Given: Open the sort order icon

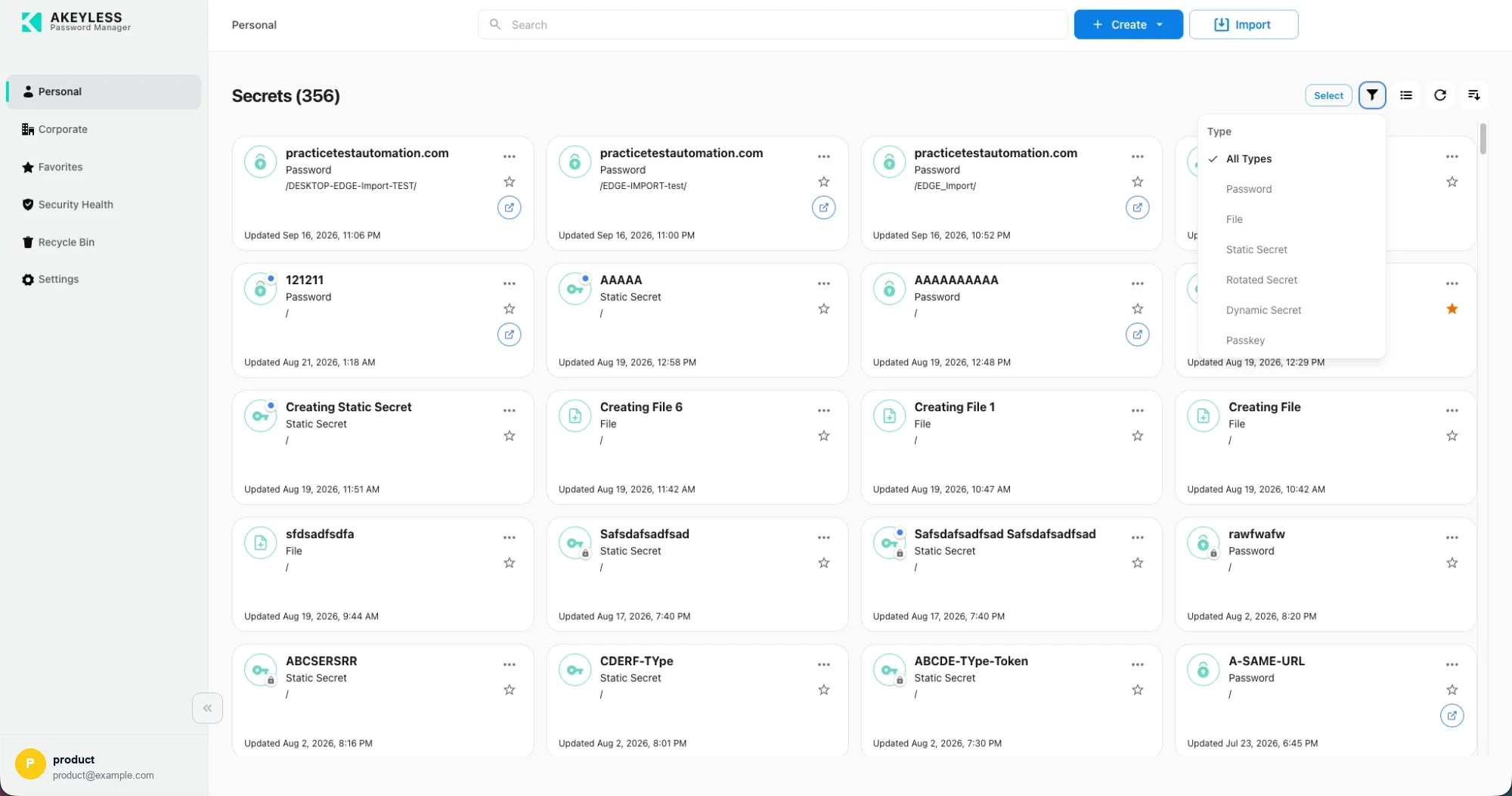Looking at the screenshot, I should (x=1474, y=95).
